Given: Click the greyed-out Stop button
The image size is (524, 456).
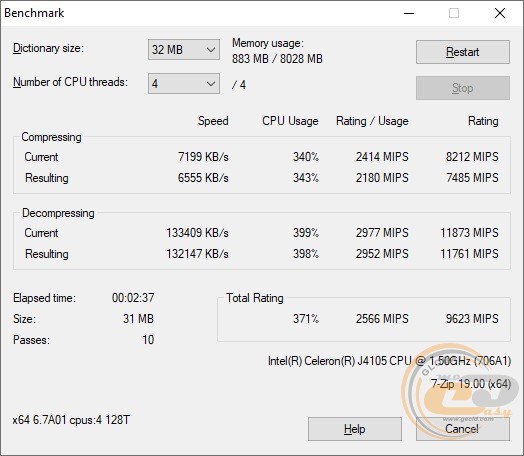Looking at the screenshot, I should click(x=463, y=88).
